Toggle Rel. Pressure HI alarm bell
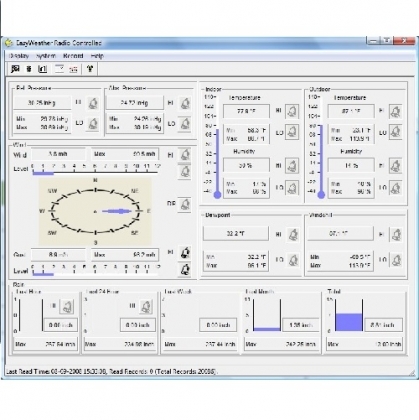This screenshot has height=420, width=419. (93, 103)
